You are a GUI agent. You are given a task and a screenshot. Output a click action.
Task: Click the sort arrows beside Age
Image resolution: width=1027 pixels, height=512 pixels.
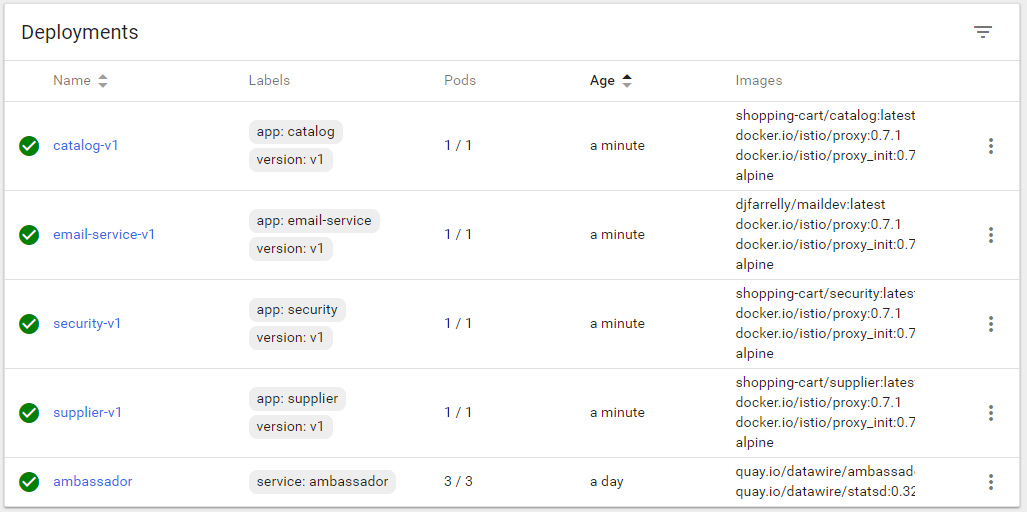point(627,81)
